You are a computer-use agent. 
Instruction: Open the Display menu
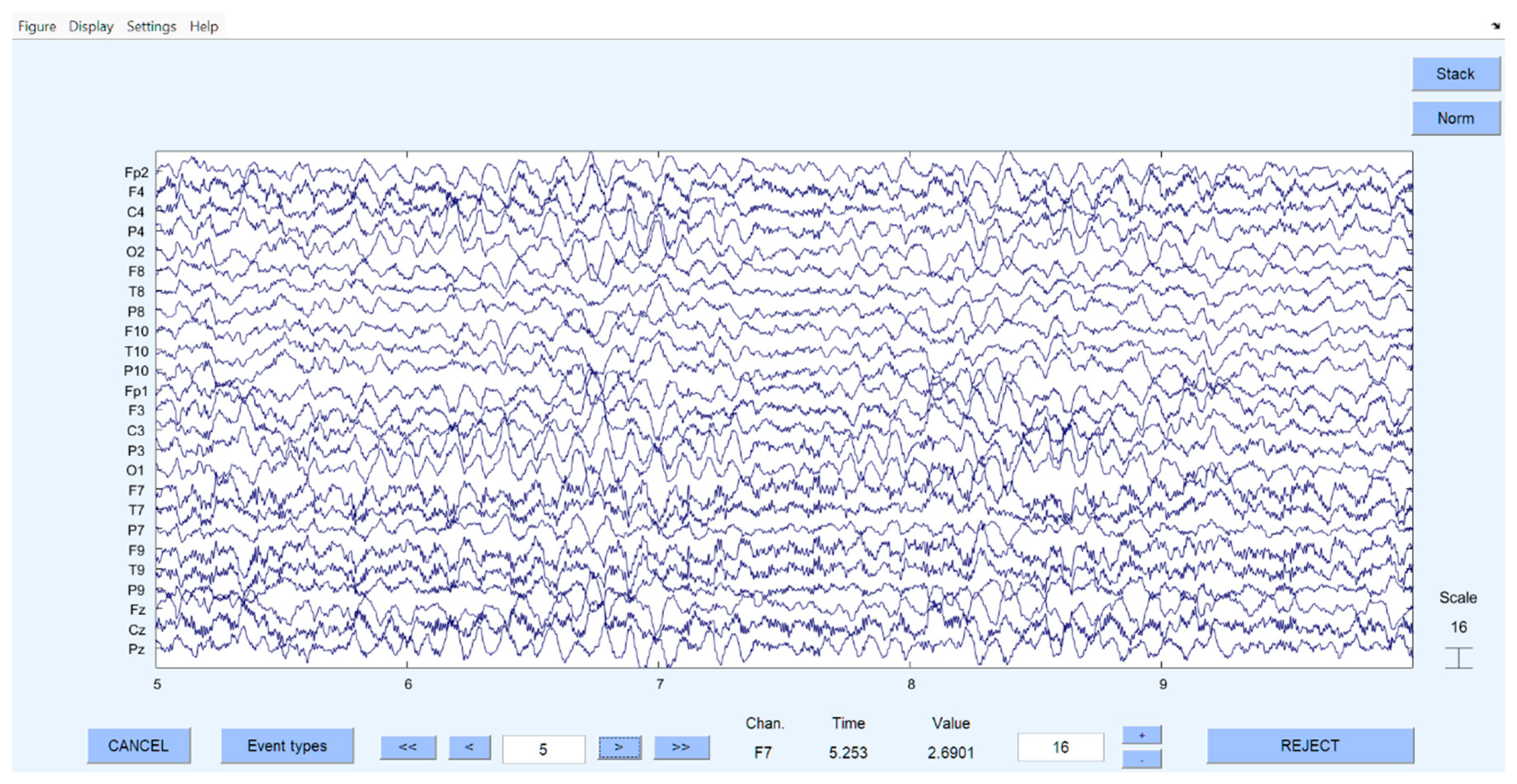[x=91, y=27]
